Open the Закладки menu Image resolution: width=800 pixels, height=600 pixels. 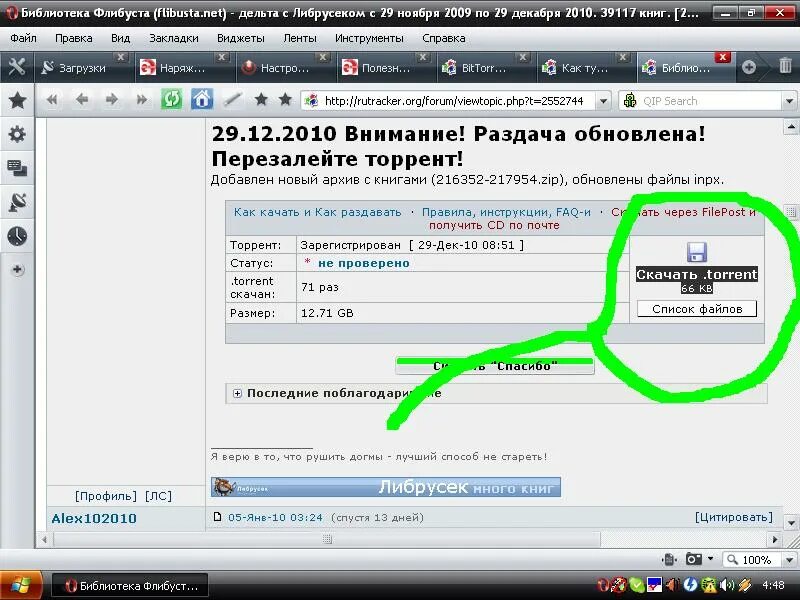tap(173, 38)
